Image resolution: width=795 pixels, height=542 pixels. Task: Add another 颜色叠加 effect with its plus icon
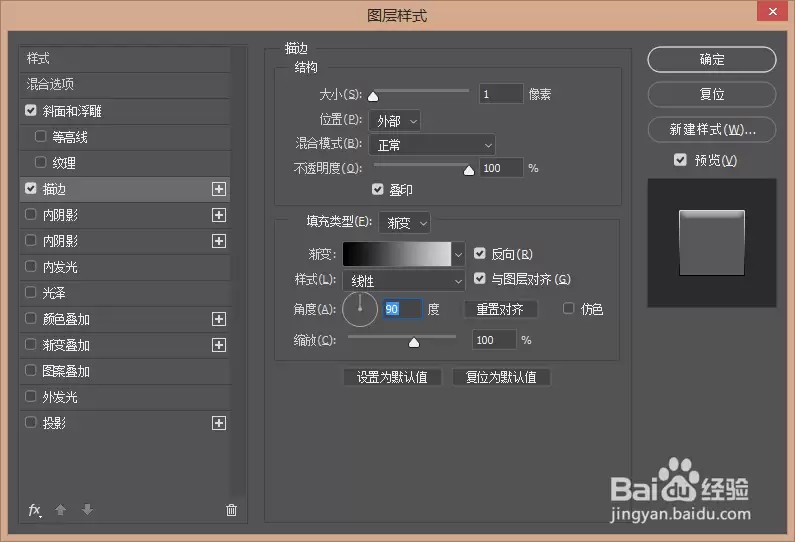click(219, 319)
